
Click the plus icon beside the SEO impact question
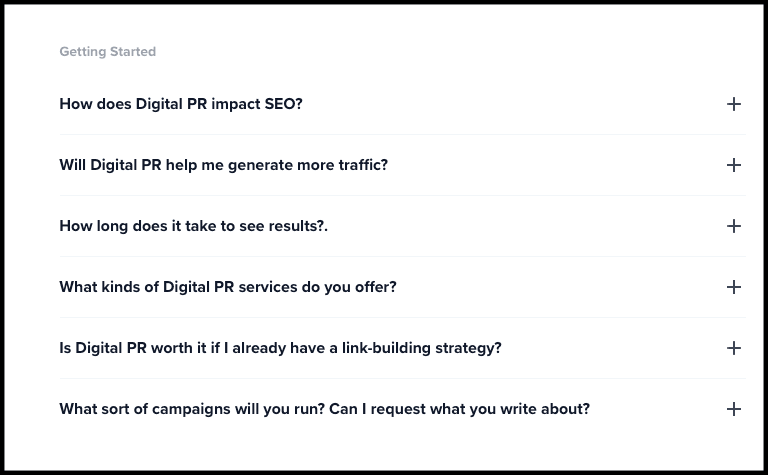(733, 104)
